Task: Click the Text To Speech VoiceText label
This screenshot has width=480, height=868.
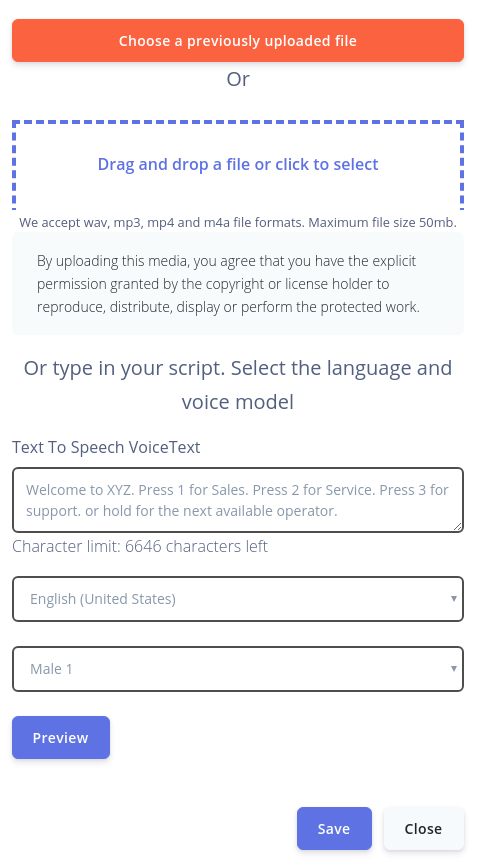Action: click(106, 447)
